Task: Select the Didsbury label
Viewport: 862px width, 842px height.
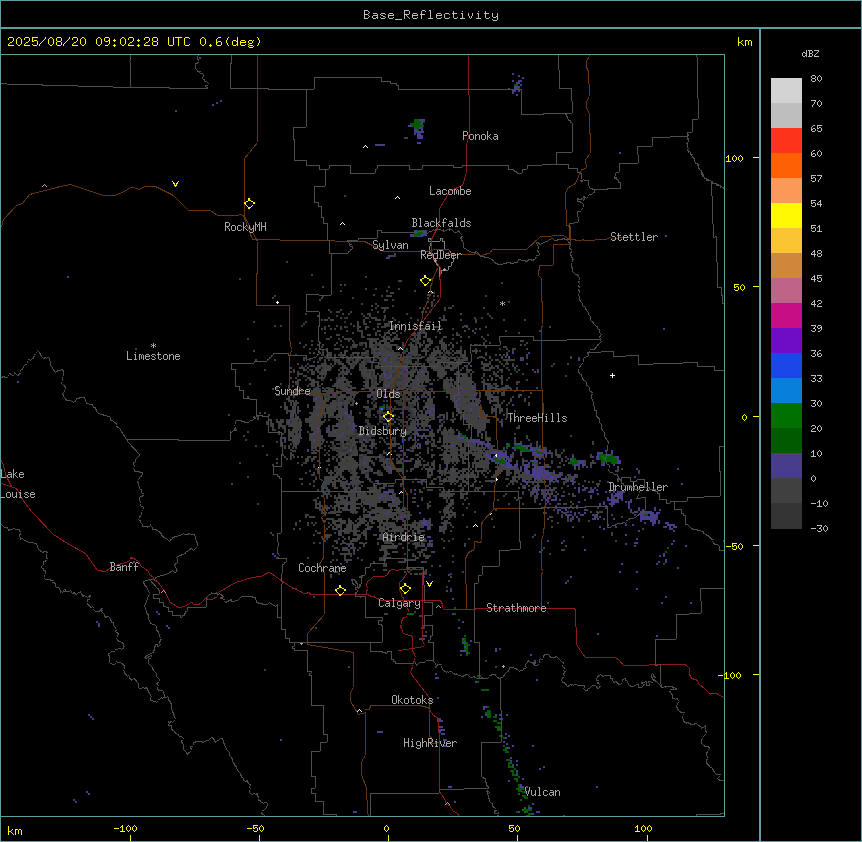Action: pos(383,431)
